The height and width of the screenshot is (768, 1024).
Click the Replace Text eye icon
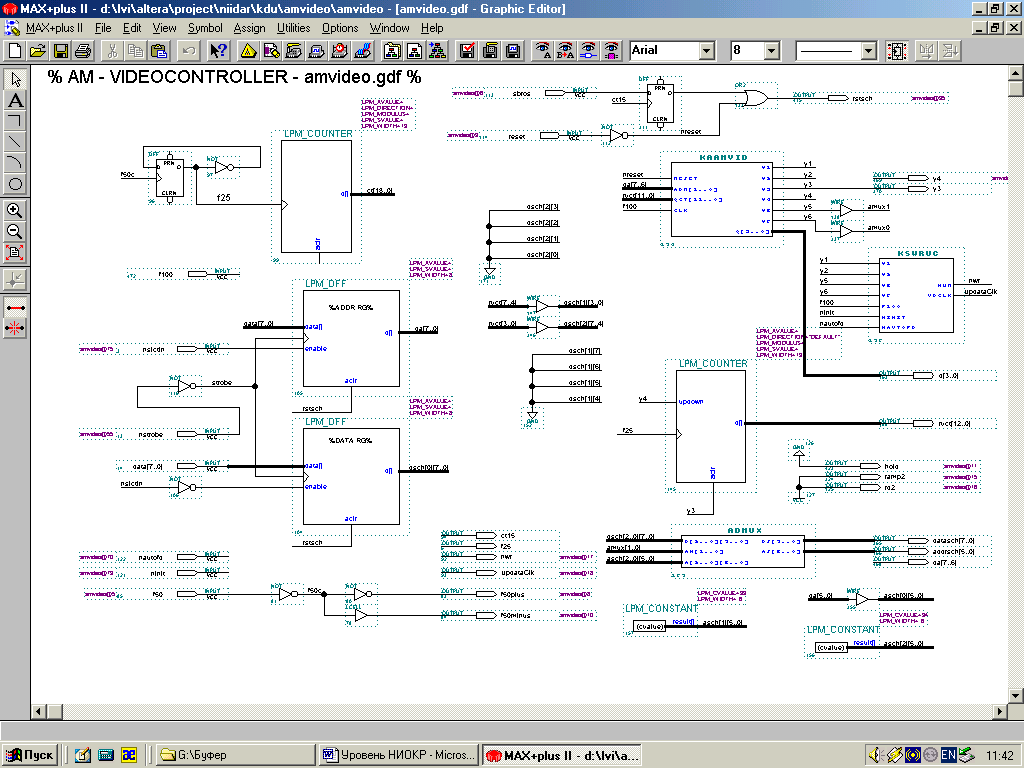[565, 50]
